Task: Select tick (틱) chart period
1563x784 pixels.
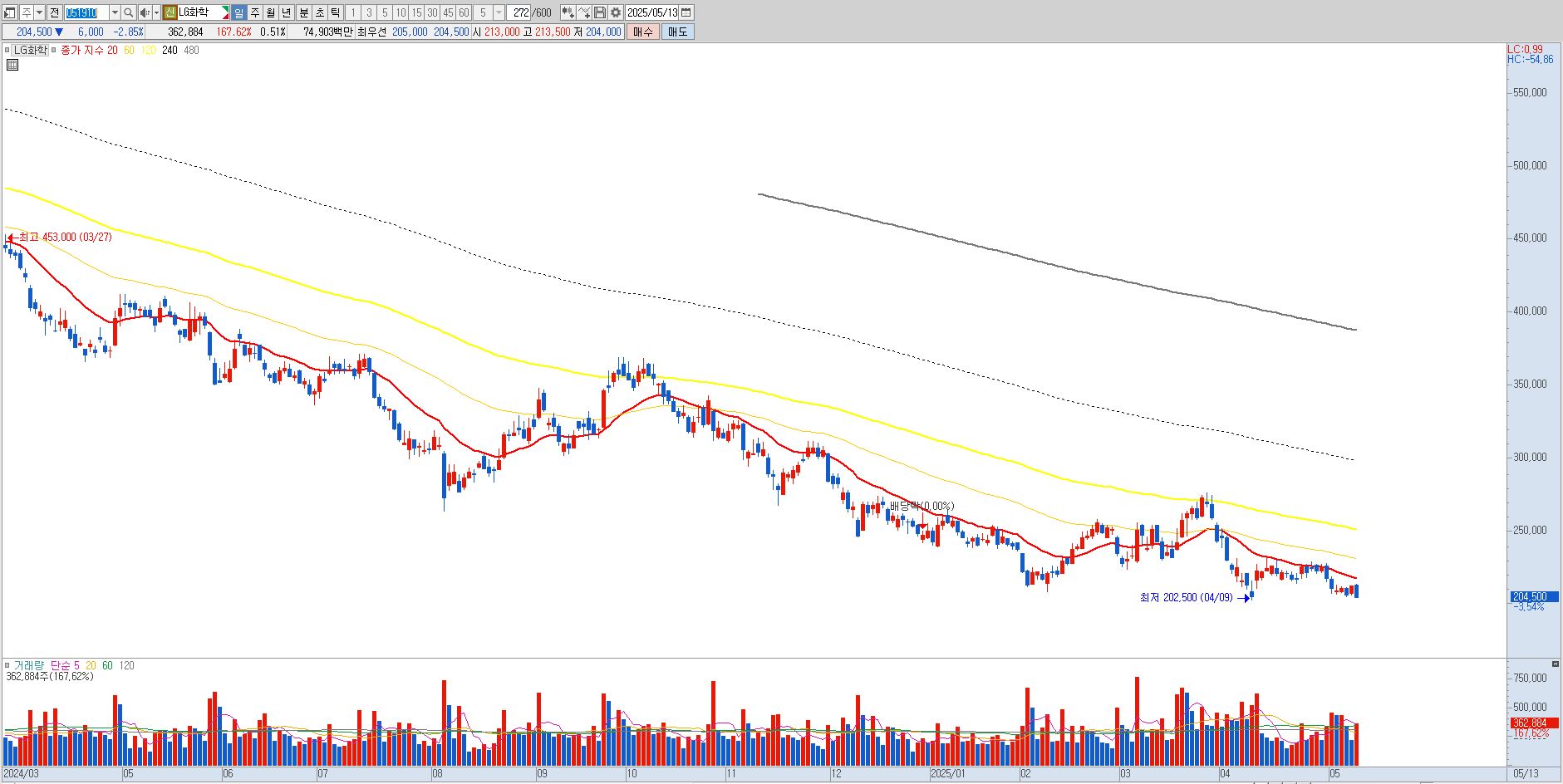Action: pos(336,12)
